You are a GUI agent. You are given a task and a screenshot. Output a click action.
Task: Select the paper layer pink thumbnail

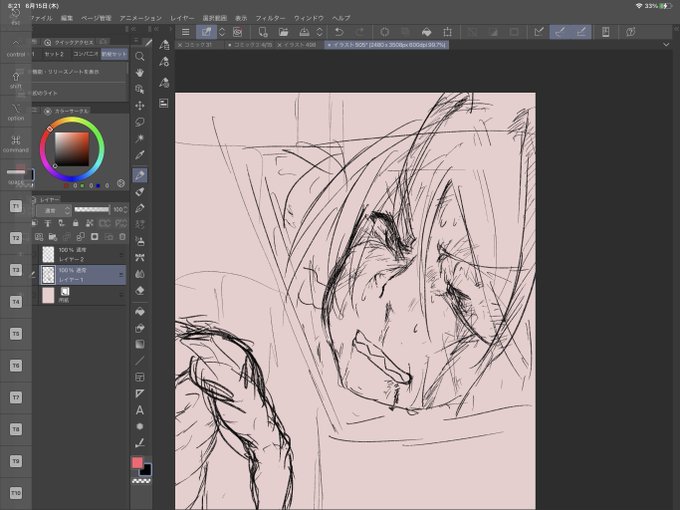(48, 295)
